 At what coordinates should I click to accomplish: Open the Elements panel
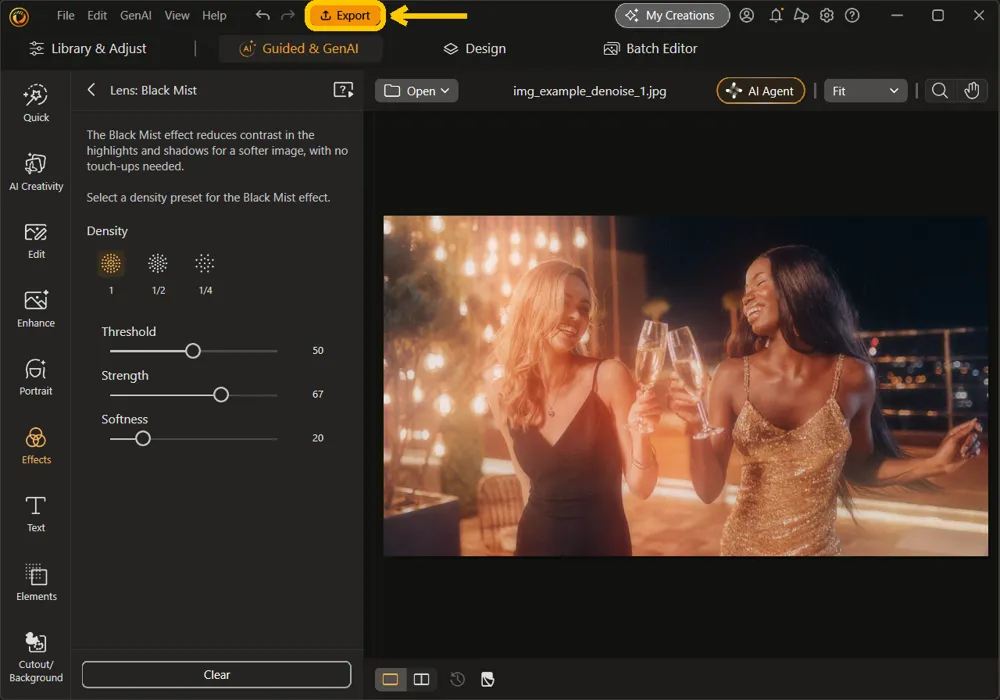(x=36, y=582)
